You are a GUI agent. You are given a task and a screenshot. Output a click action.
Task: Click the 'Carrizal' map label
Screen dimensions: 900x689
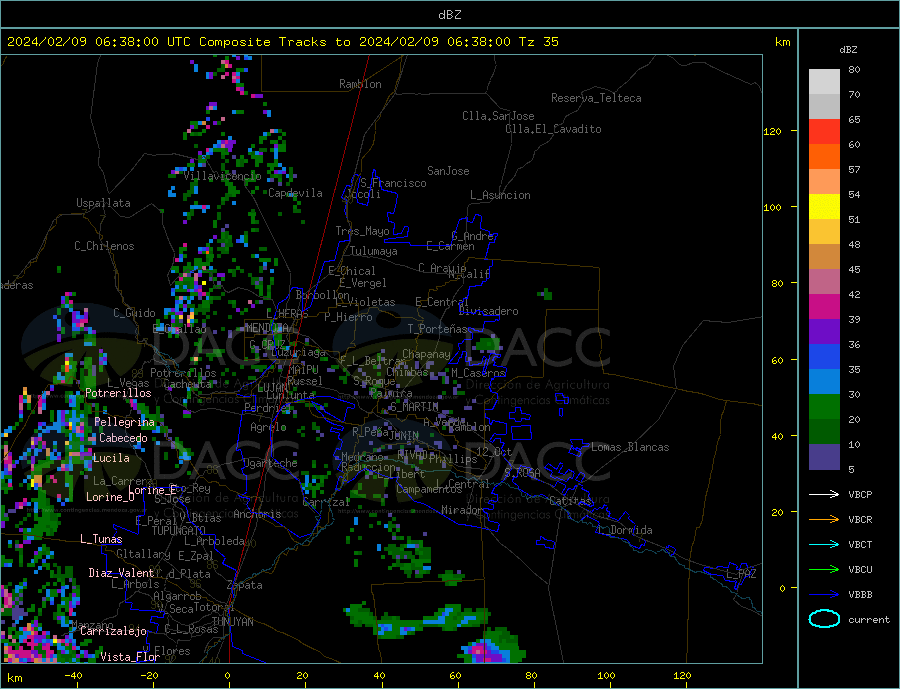pyautogui.click(x=326, y=502)
